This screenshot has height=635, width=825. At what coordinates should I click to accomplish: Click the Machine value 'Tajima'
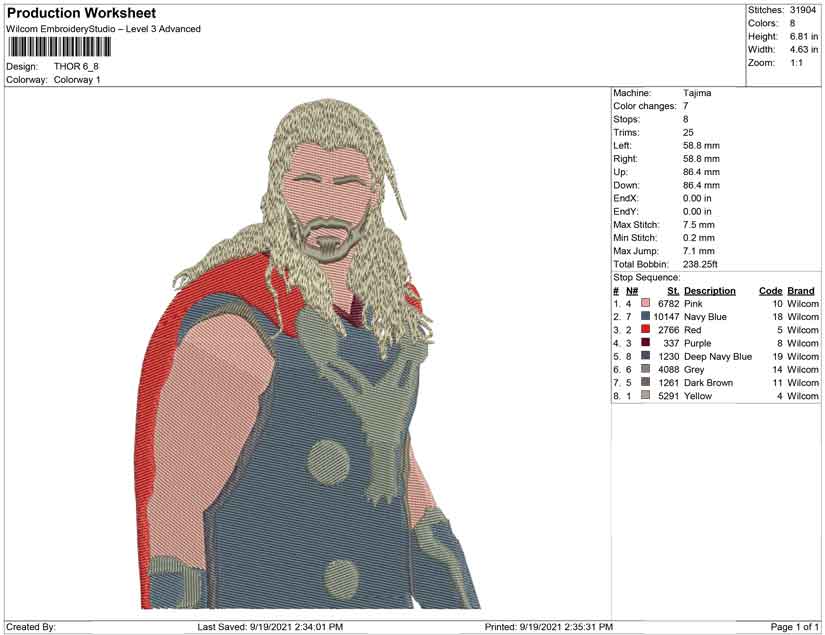tap(697, 93)
